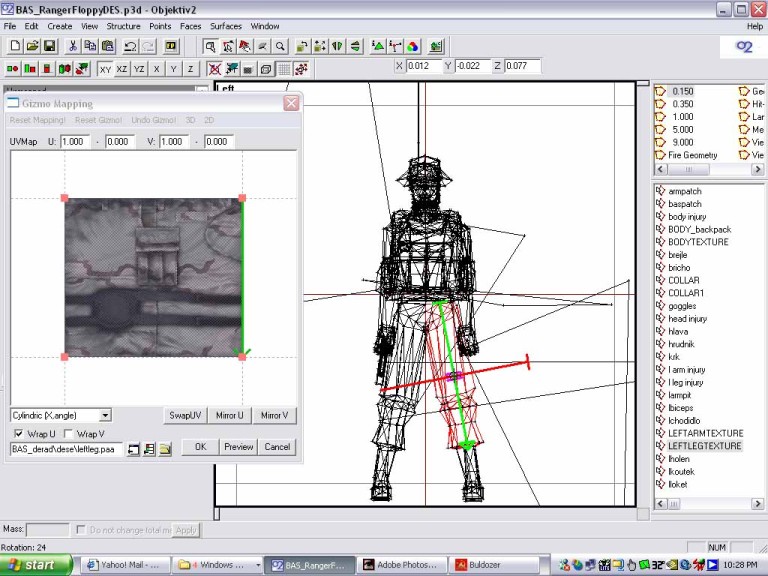
Task: Open the Cylindric (X,angle) mapping dropdown
Action: pos(105,415)
